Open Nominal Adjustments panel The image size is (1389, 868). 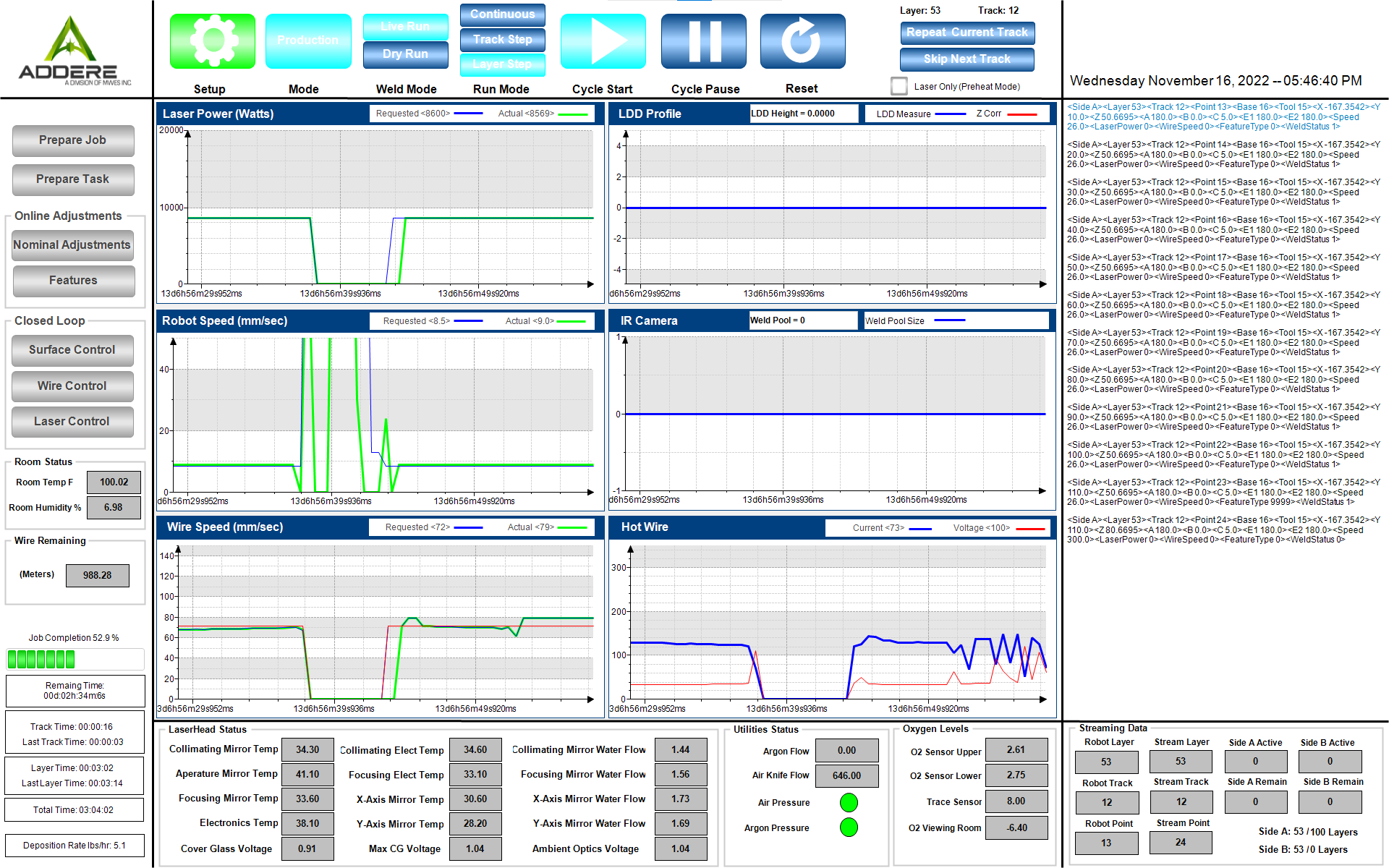(72, 245)
